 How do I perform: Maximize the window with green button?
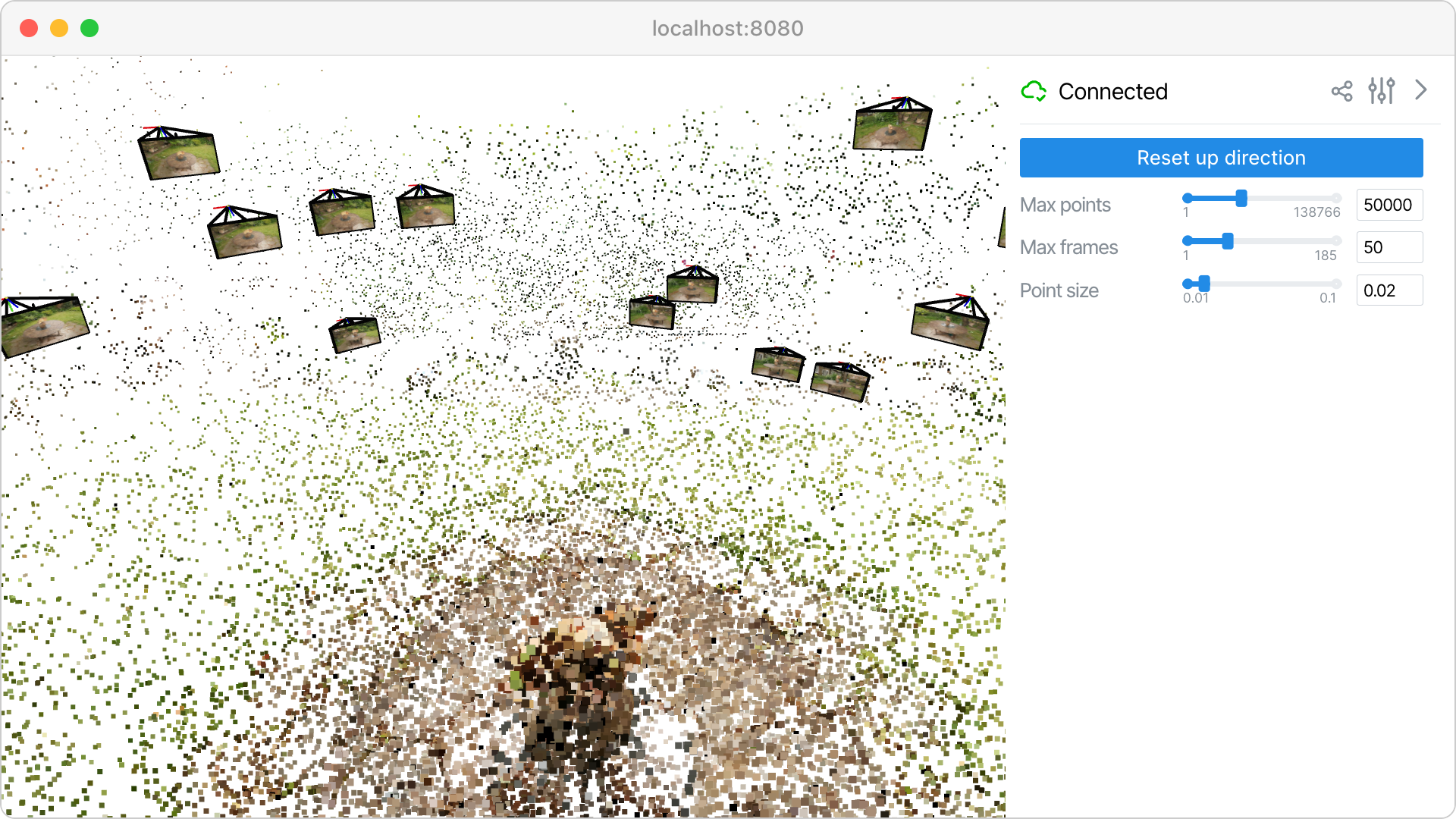89,28
